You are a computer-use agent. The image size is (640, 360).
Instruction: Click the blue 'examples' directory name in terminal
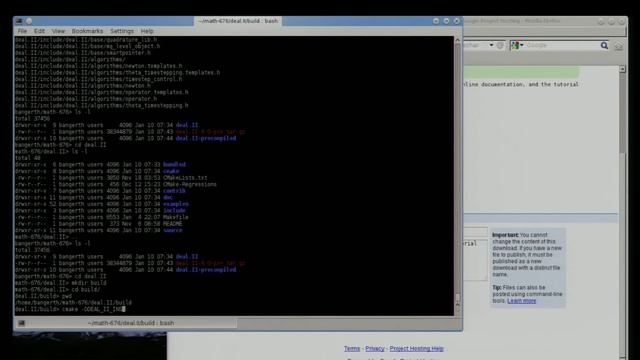176,204
